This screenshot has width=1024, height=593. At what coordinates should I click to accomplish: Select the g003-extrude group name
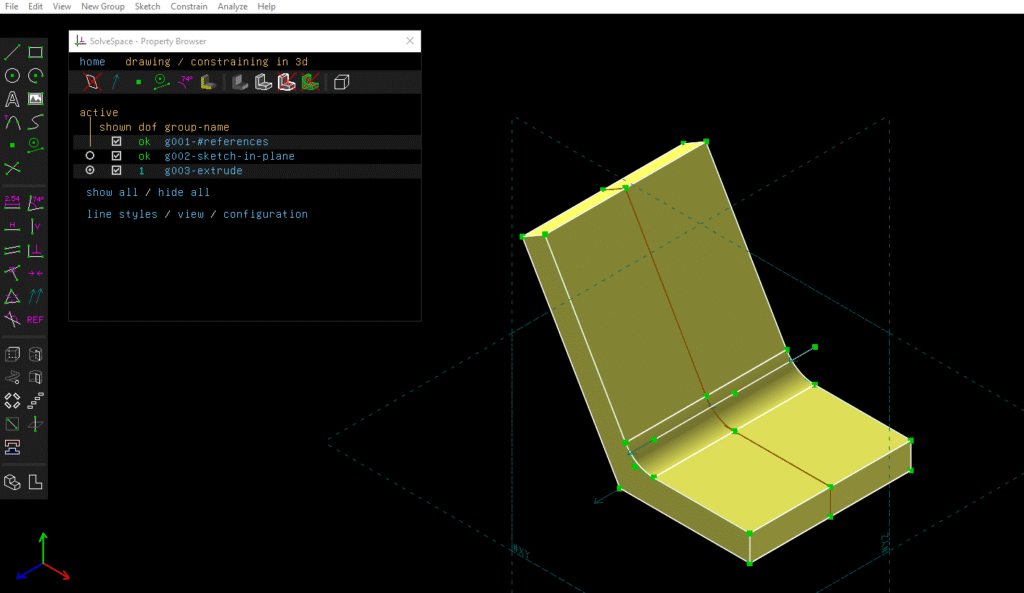tap(203, 171)
